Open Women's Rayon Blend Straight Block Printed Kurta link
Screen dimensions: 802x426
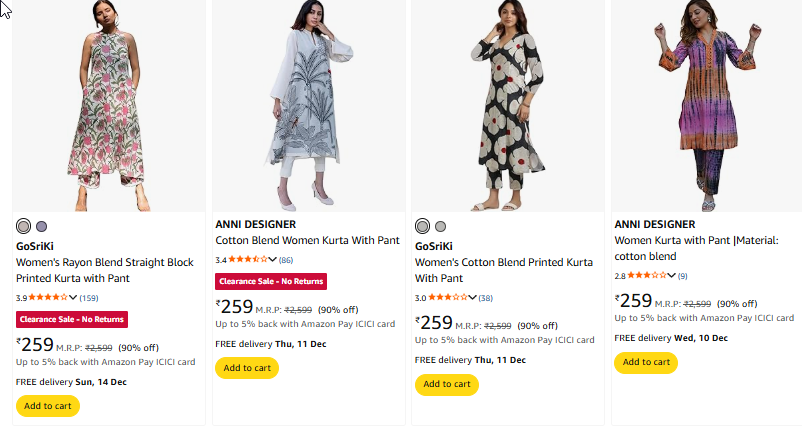[x=104, y=270]
